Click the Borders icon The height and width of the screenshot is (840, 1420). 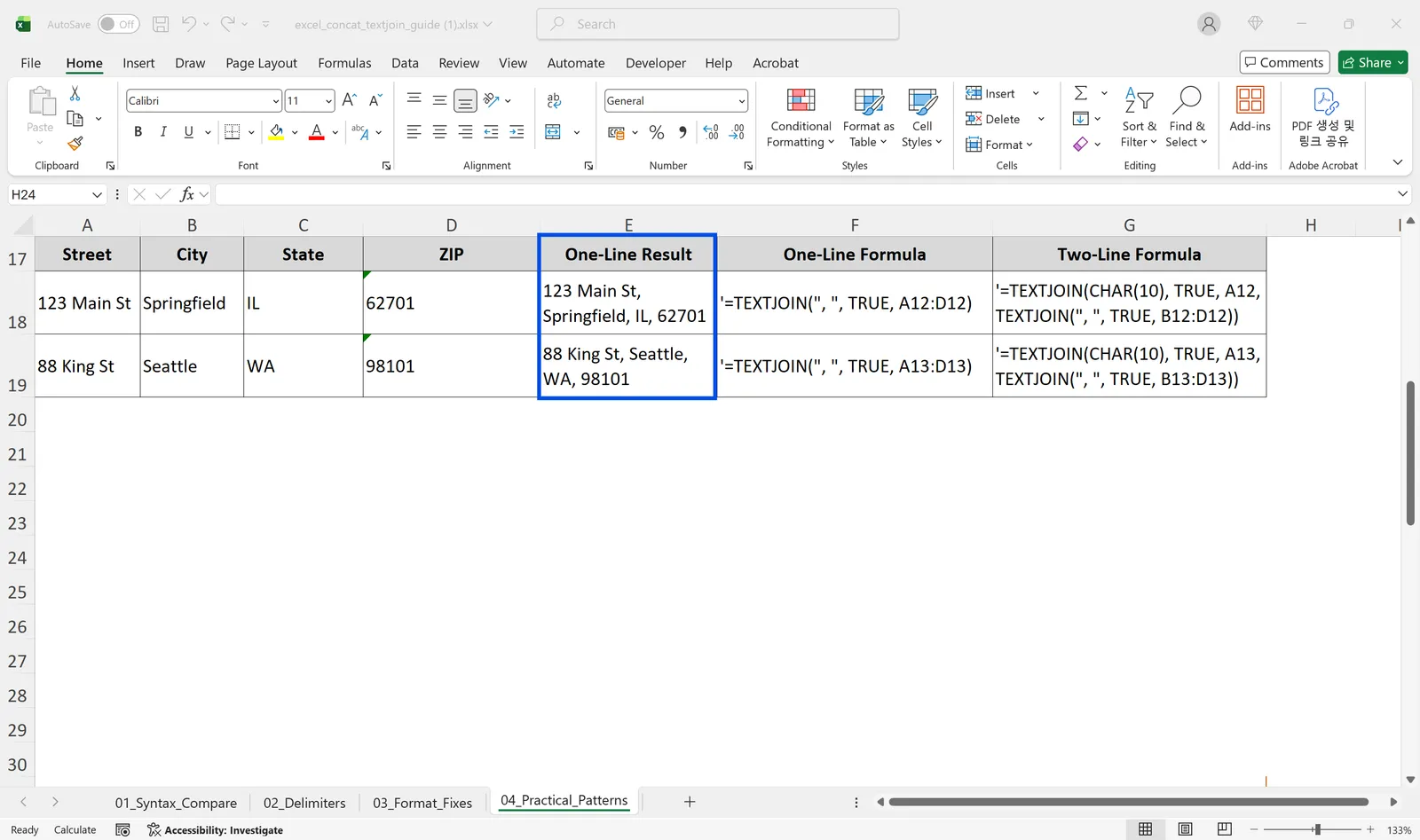[x=233, y=132]
